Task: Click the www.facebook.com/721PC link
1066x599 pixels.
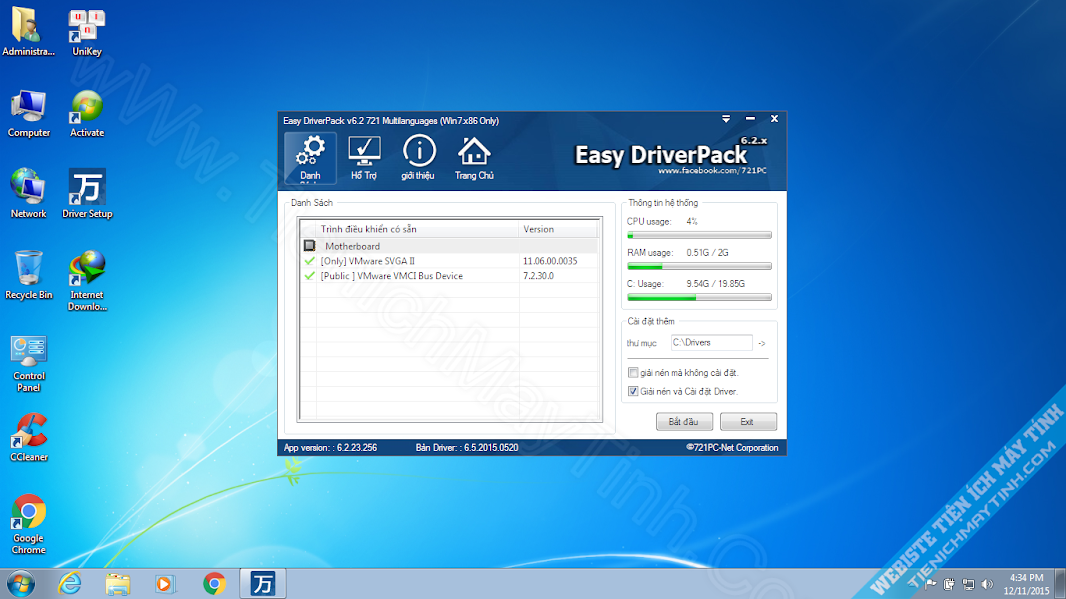Action: [712, 171]
